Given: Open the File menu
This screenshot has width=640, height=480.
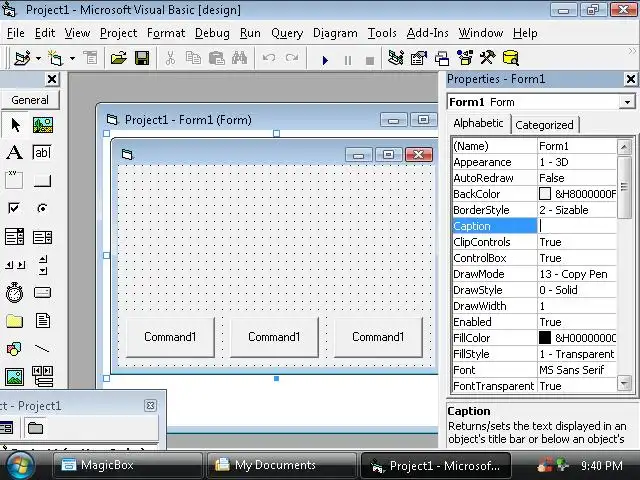Looking at the screenshot, I should [16, 33].
